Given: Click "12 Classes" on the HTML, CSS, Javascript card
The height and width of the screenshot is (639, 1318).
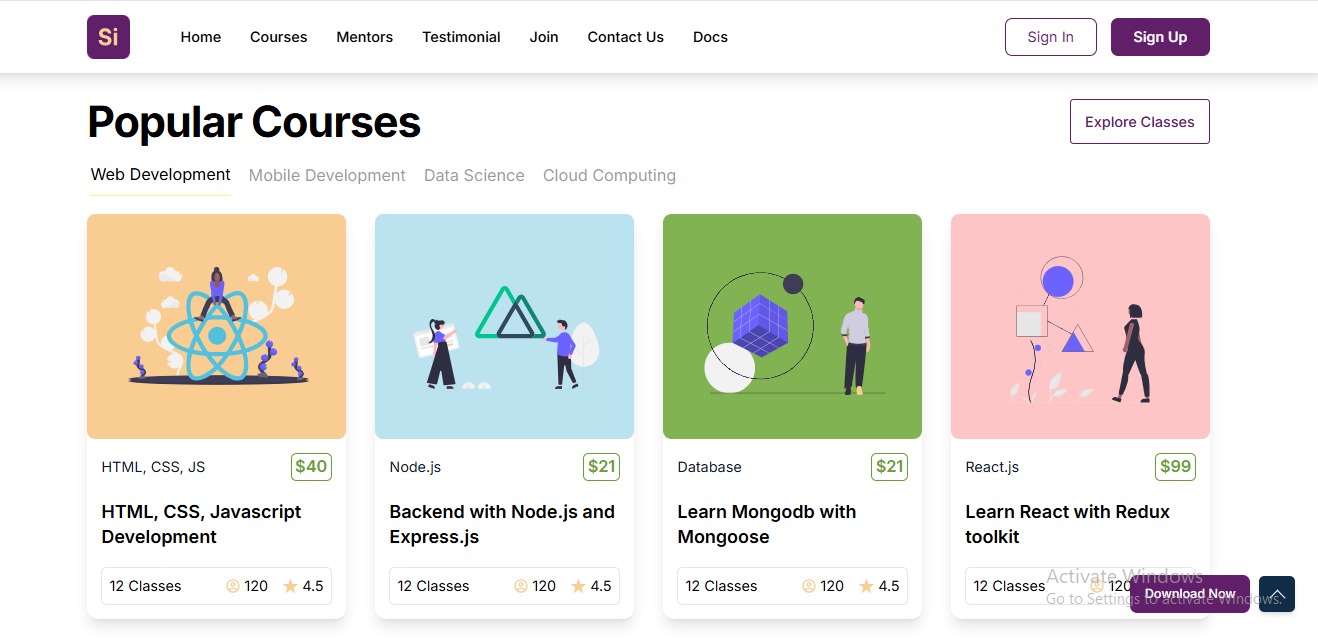Looking at the screenshot, I should (146, 586).
